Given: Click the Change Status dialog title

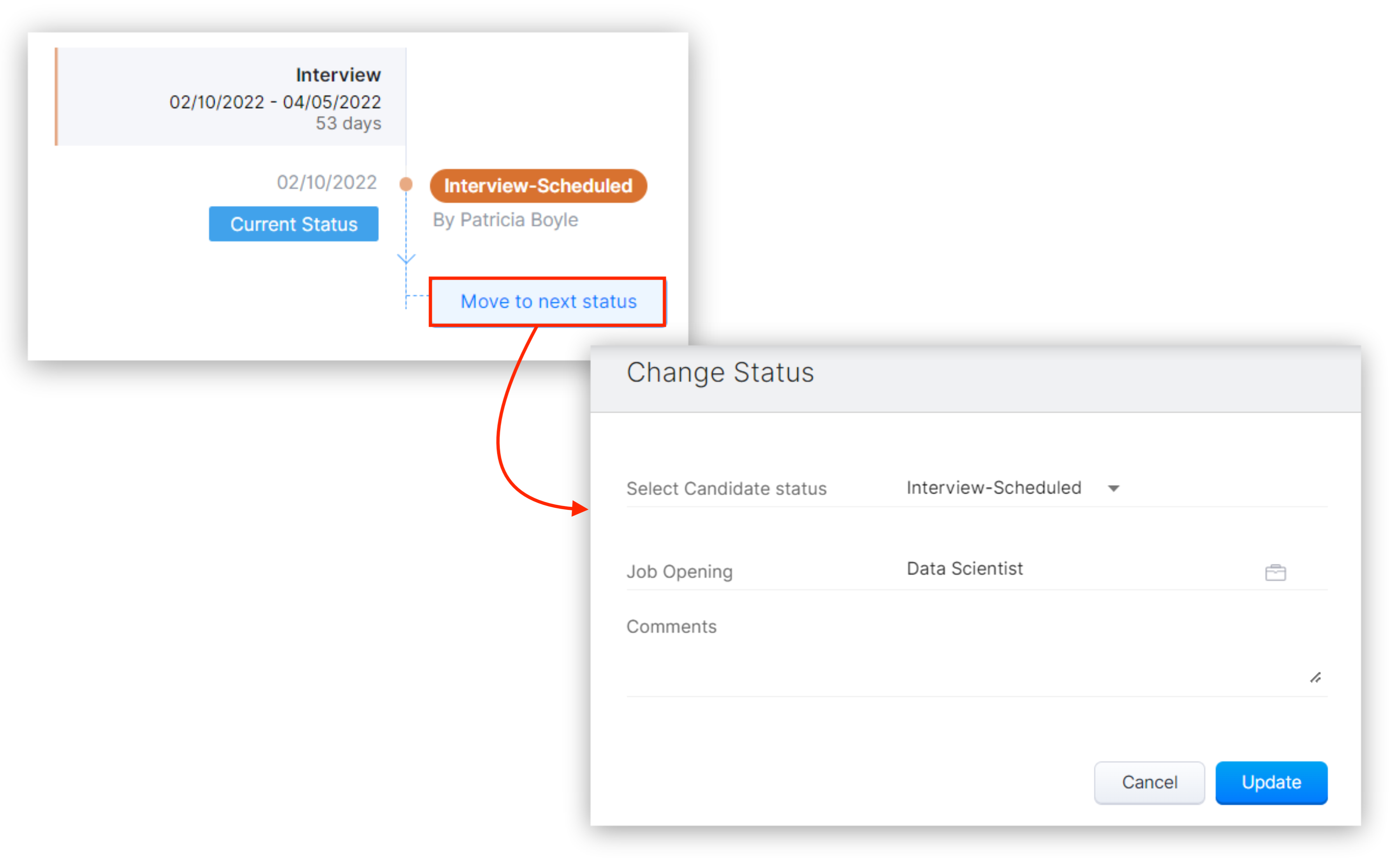Looking at the screenshot, I should tap(720, 373).
